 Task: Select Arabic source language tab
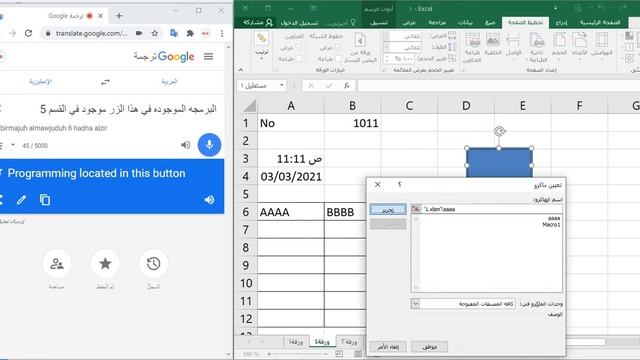pos(169,82)
